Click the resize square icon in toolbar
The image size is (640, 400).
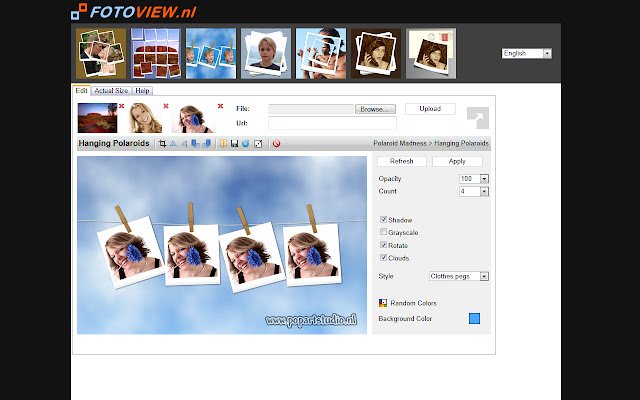(258, 144)
